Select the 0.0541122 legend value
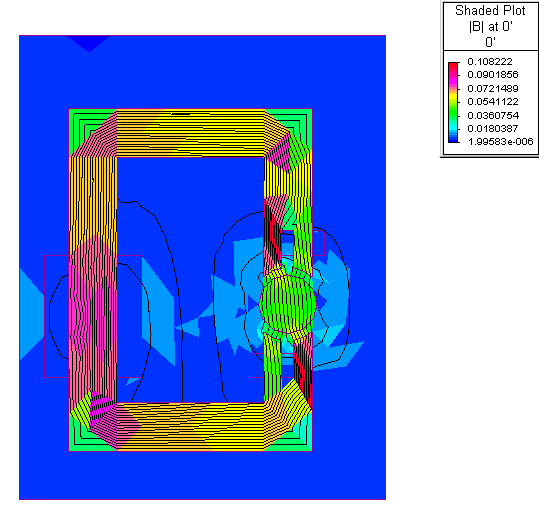 pos(493,102)
